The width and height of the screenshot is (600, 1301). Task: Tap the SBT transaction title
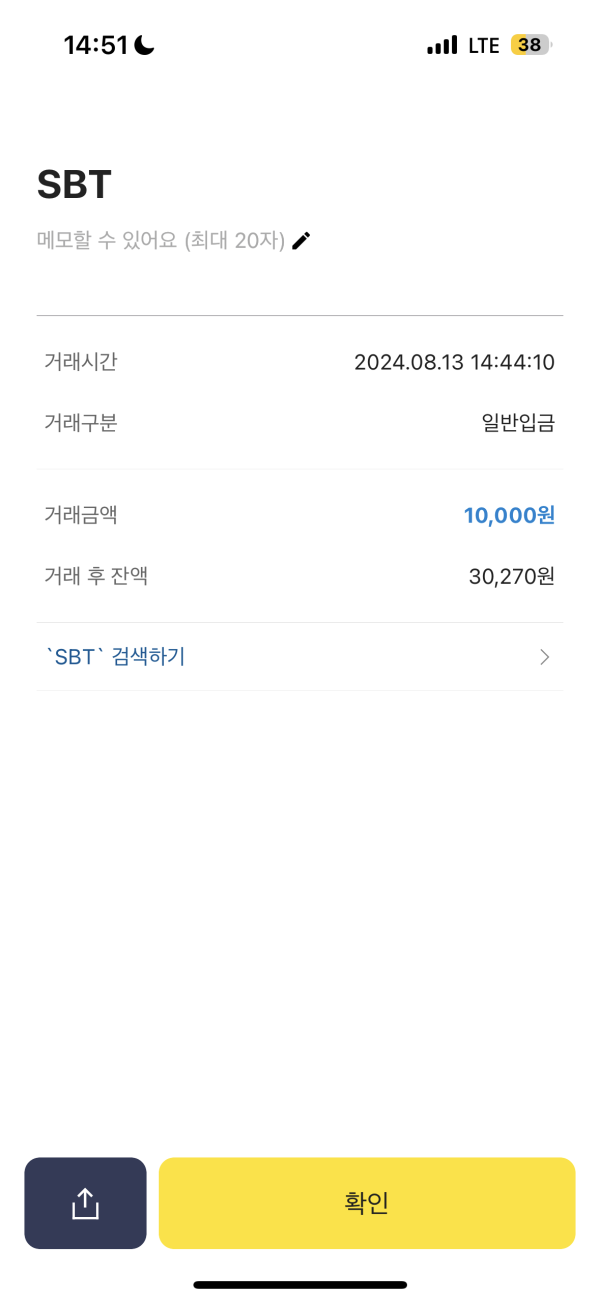tap(74, 185)
